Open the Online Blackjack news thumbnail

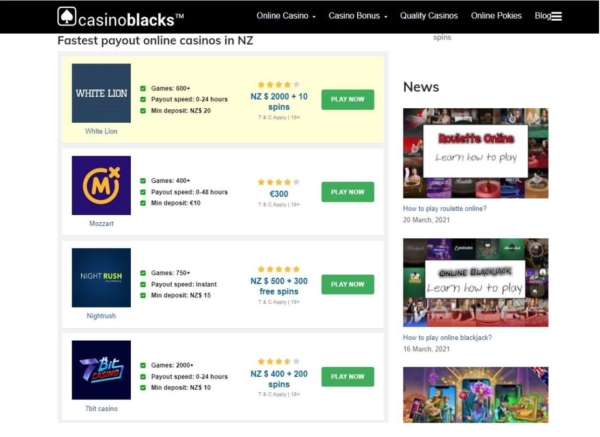click(475, 283)
